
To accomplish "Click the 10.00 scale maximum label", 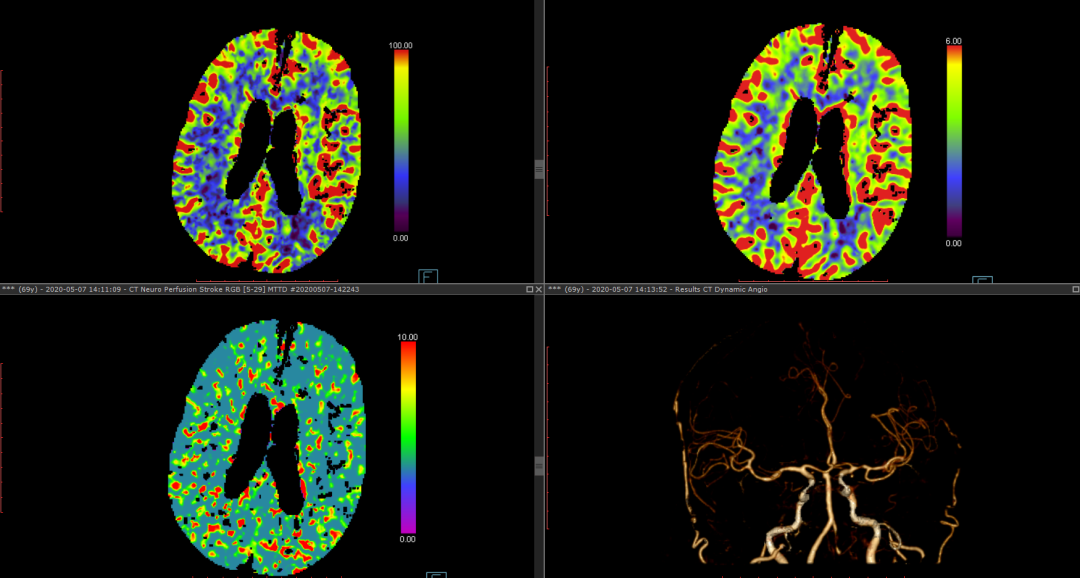I will [408, 337].
